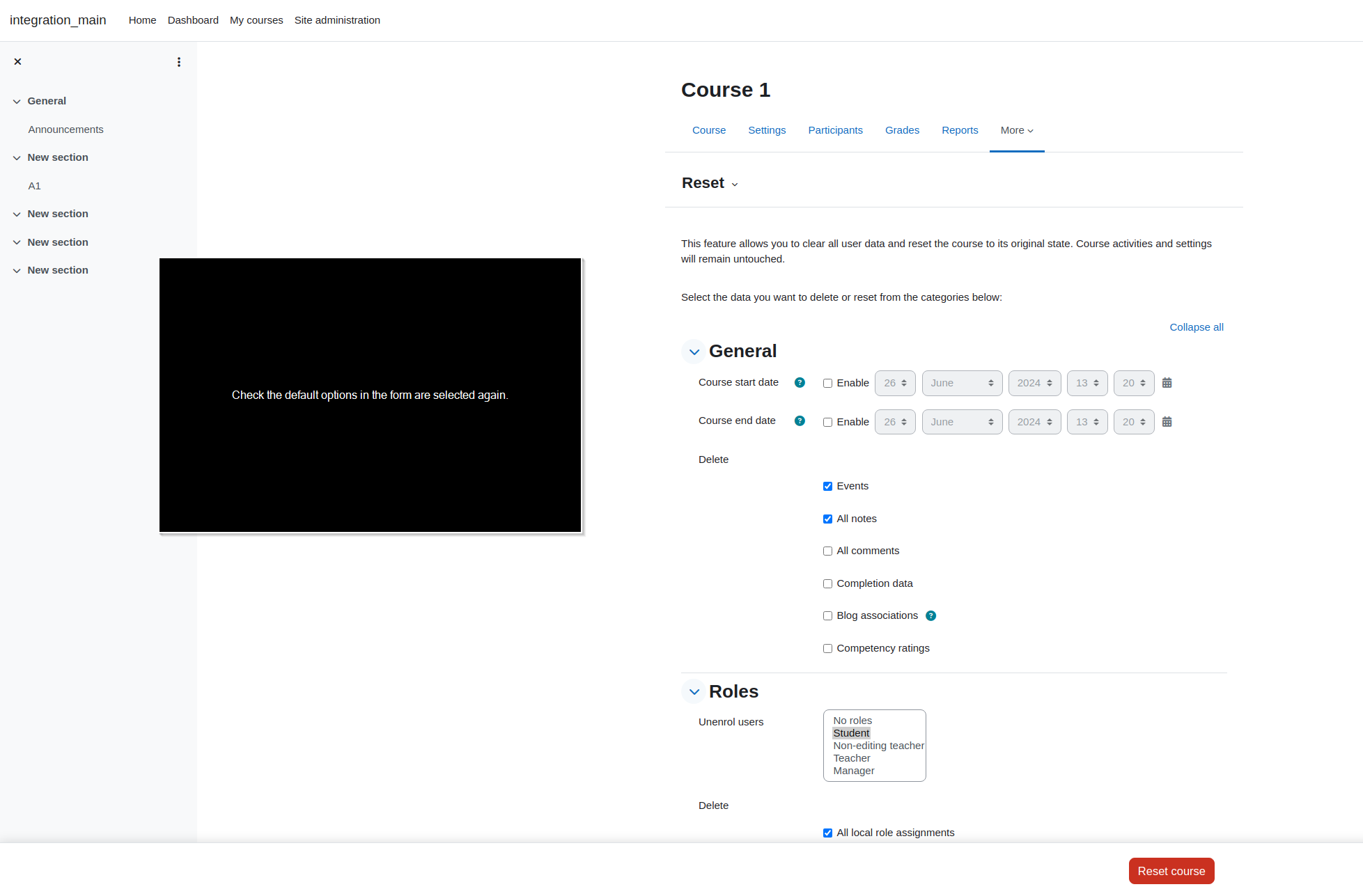The image size is (1363, 896).
Task: Collapse the Roles form section chevron
Action: pos(694,691)
